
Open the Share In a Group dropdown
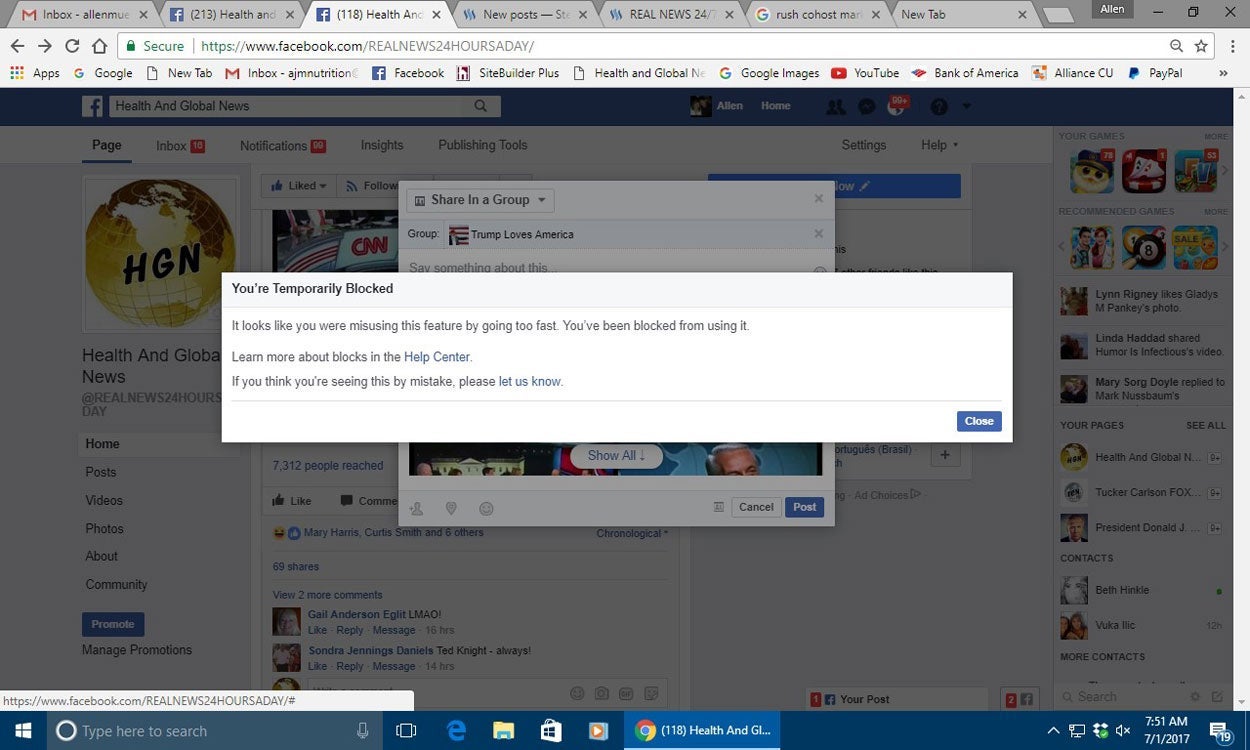pos(480,200)
